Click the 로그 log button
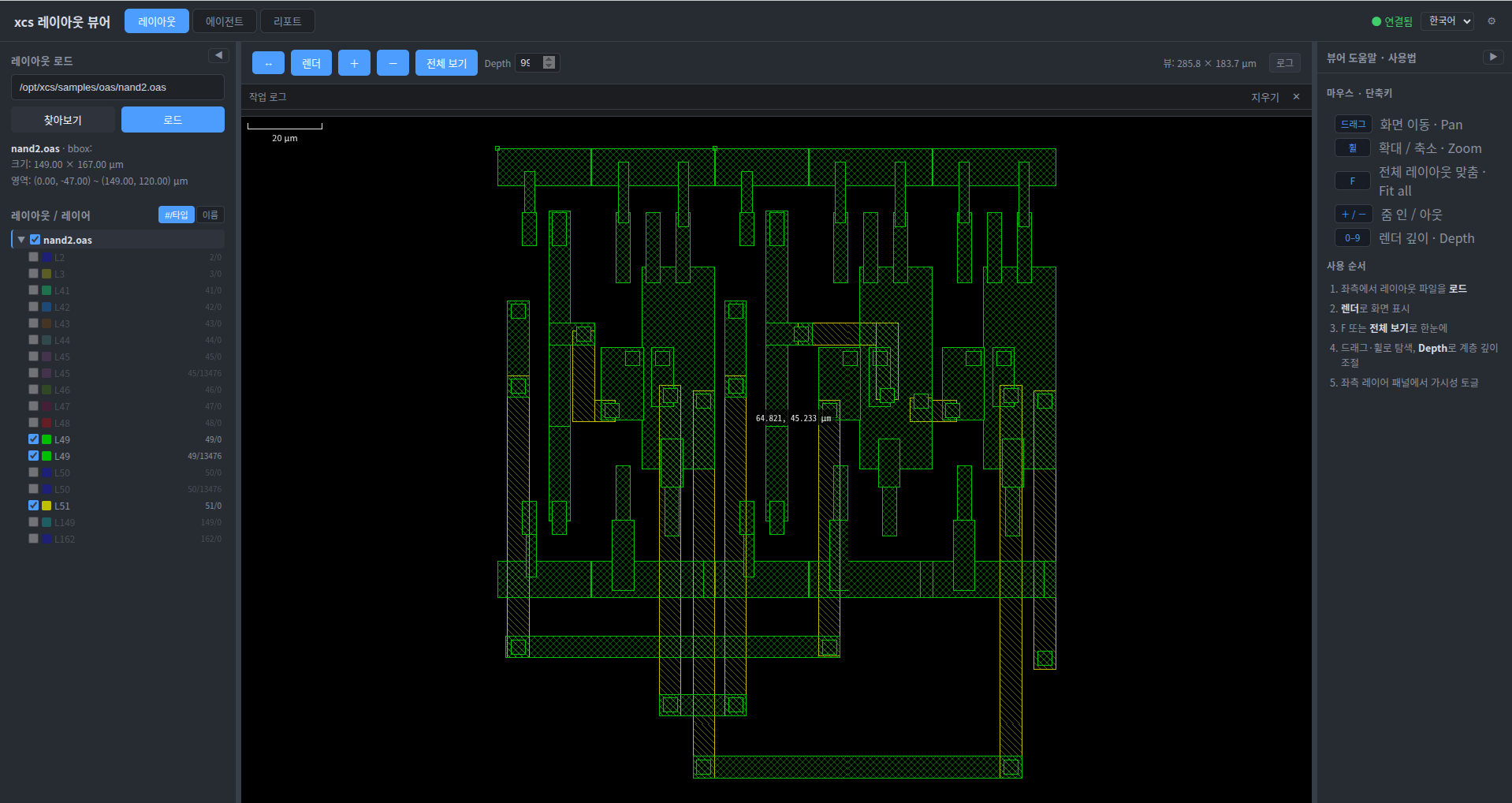This screenshot has height=803, width=1512. 1285,63
